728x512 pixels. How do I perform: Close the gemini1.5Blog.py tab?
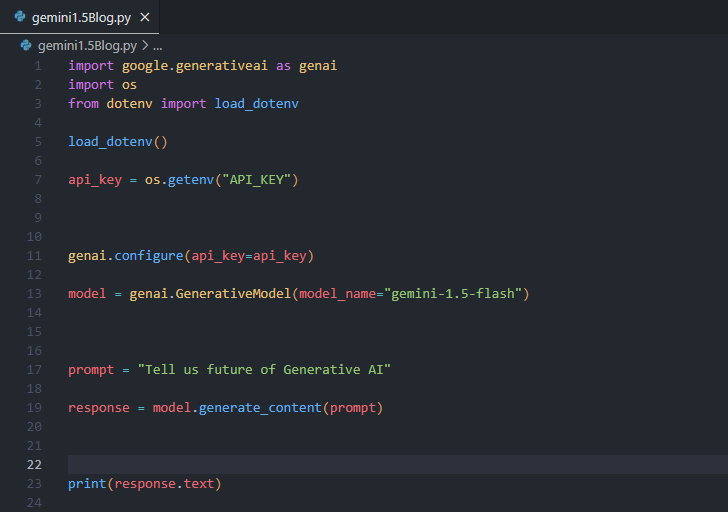click(145, 17)
